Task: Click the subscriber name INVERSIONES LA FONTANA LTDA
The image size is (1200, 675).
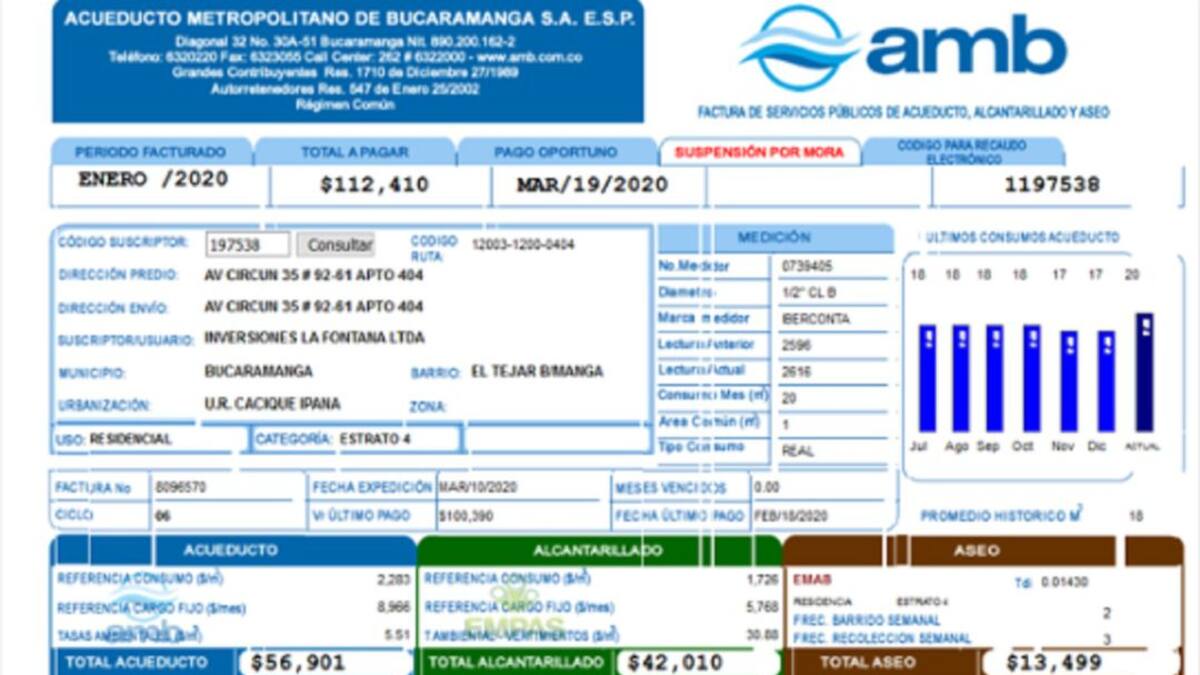Action: (314, 337)
